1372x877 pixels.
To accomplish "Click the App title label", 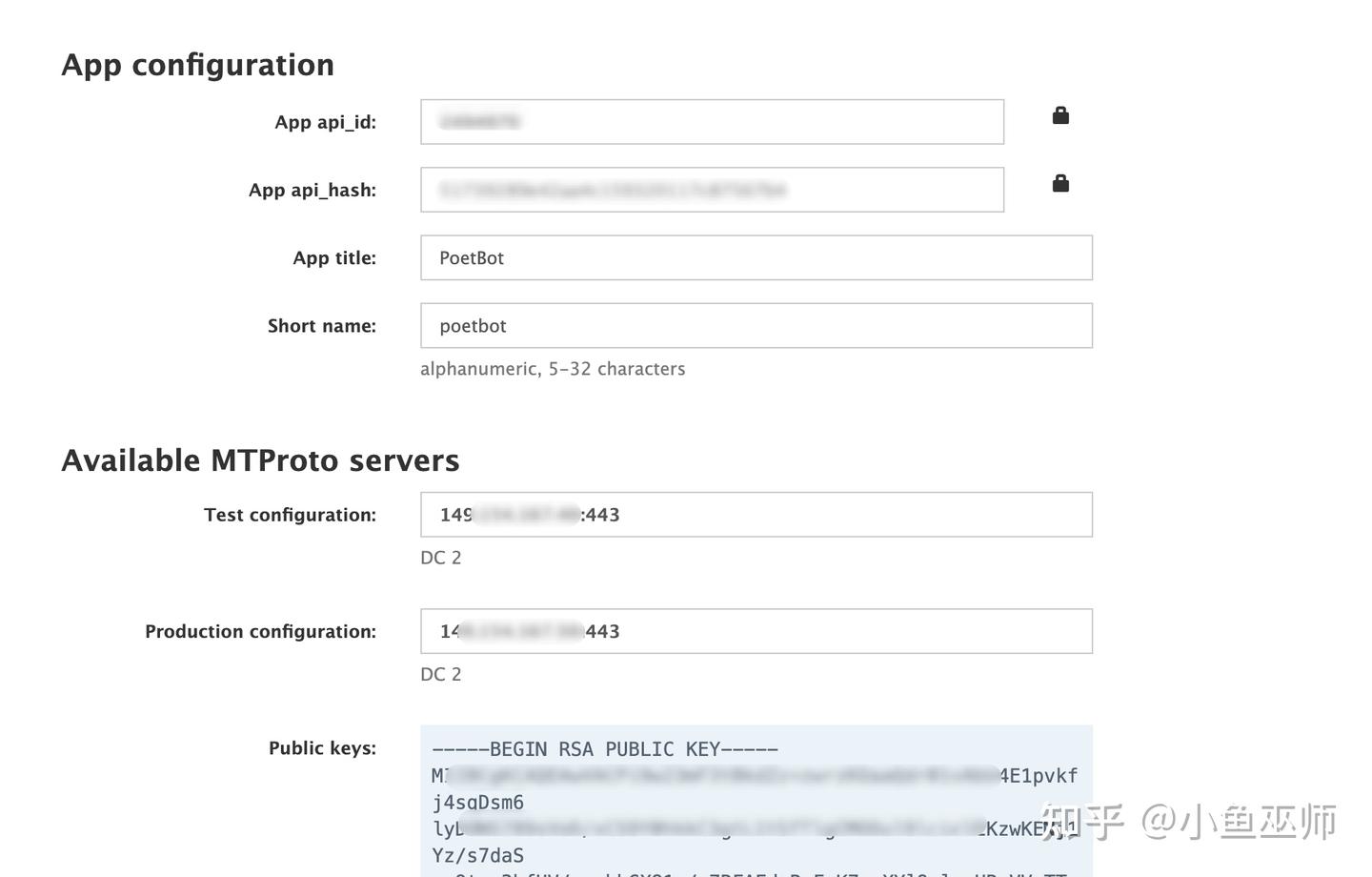I will [x=333, y=257].
